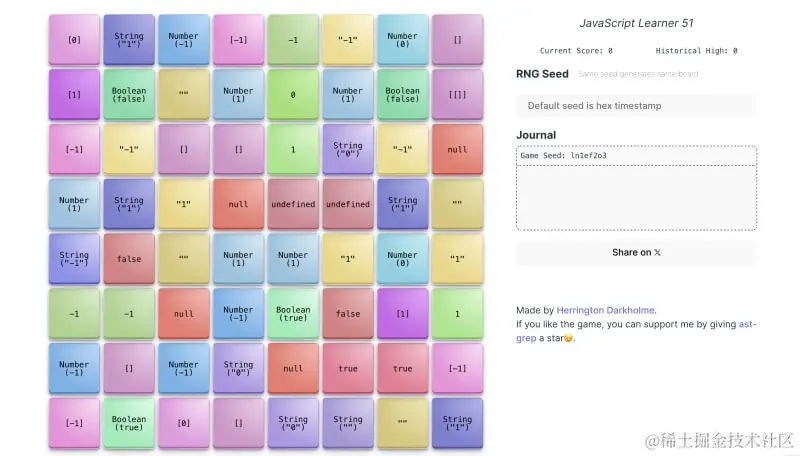
Task: Select the [[]] tile
Action: [x=457, y=95]
